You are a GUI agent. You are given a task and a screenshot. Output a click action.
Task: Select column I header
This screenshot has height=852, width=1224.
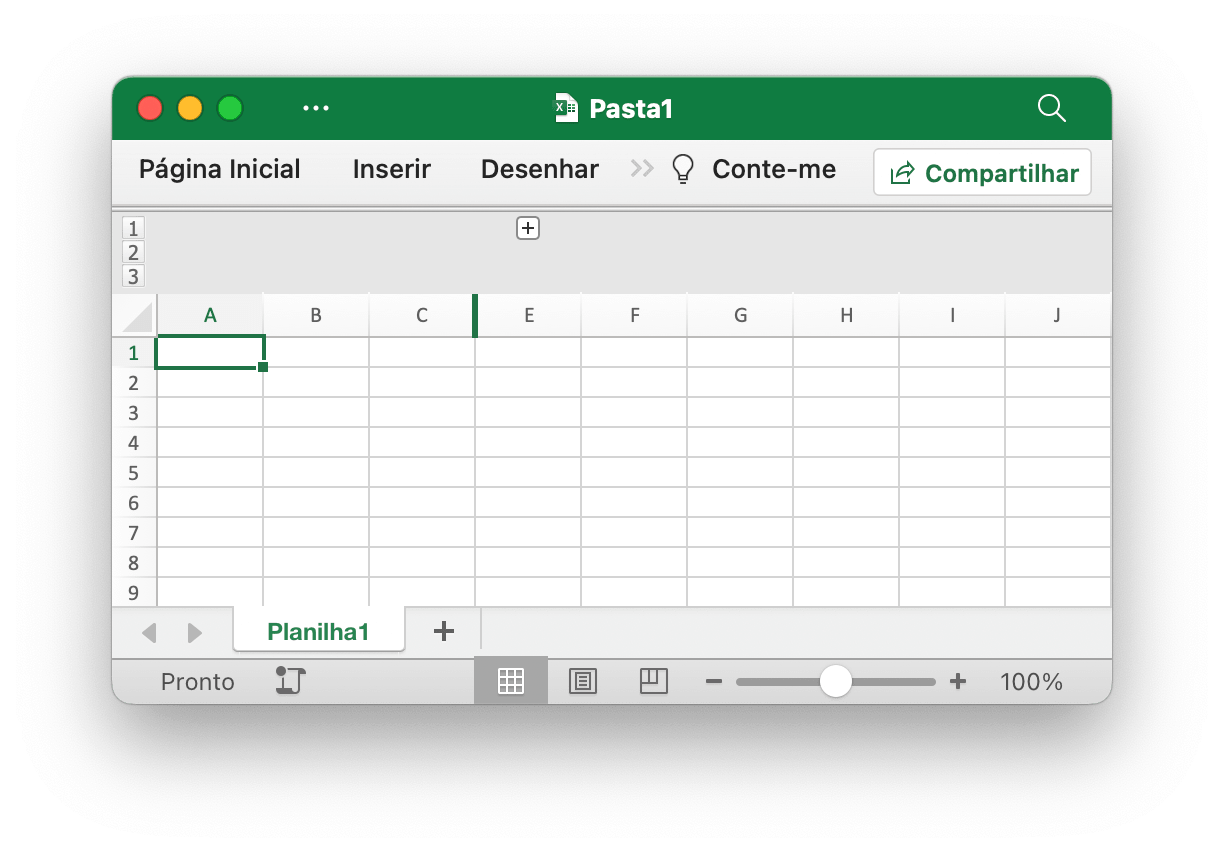(953, 316)
